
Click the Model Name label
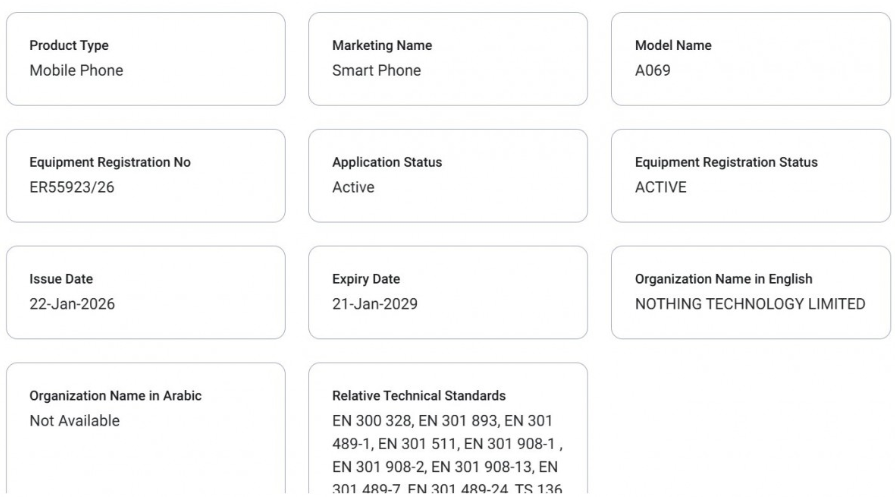click(673, 46)
